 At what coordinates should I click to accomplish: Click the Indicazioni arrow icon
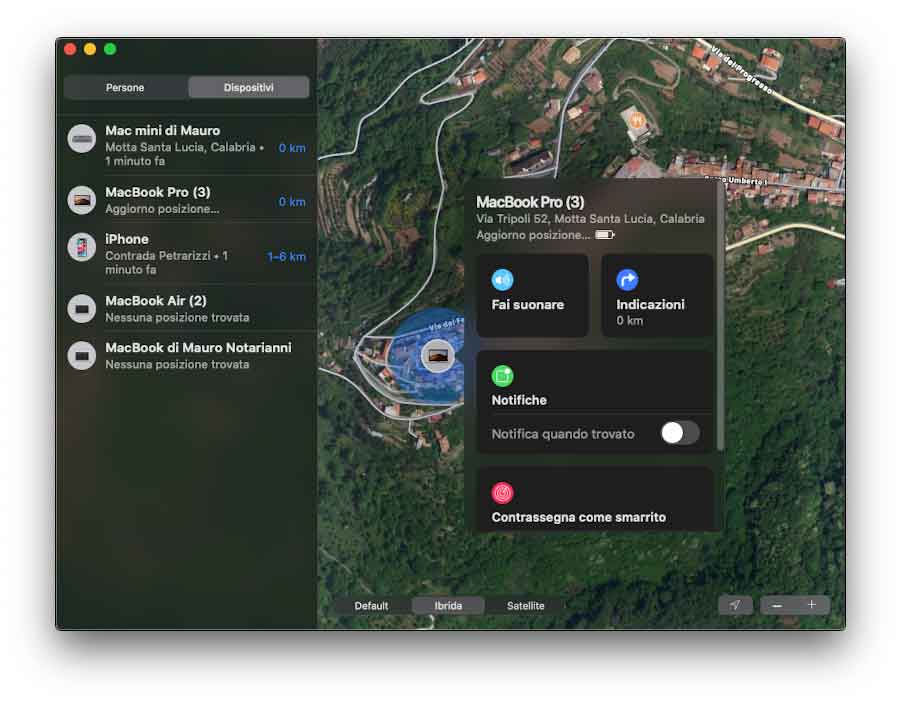coord(627,280)
